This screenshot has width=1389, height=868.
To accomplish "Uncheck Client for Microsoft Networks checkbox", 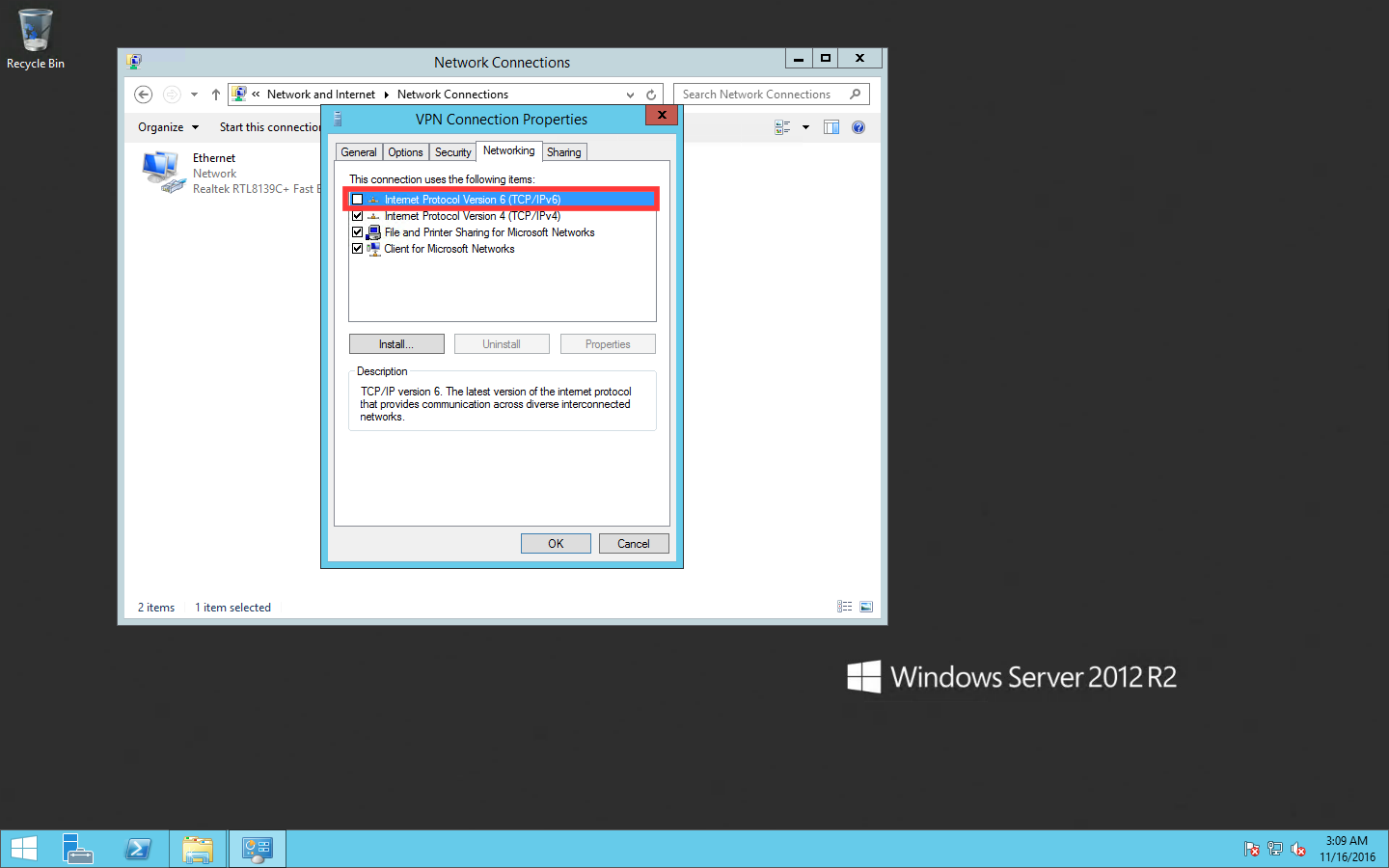I will [358, 249].
